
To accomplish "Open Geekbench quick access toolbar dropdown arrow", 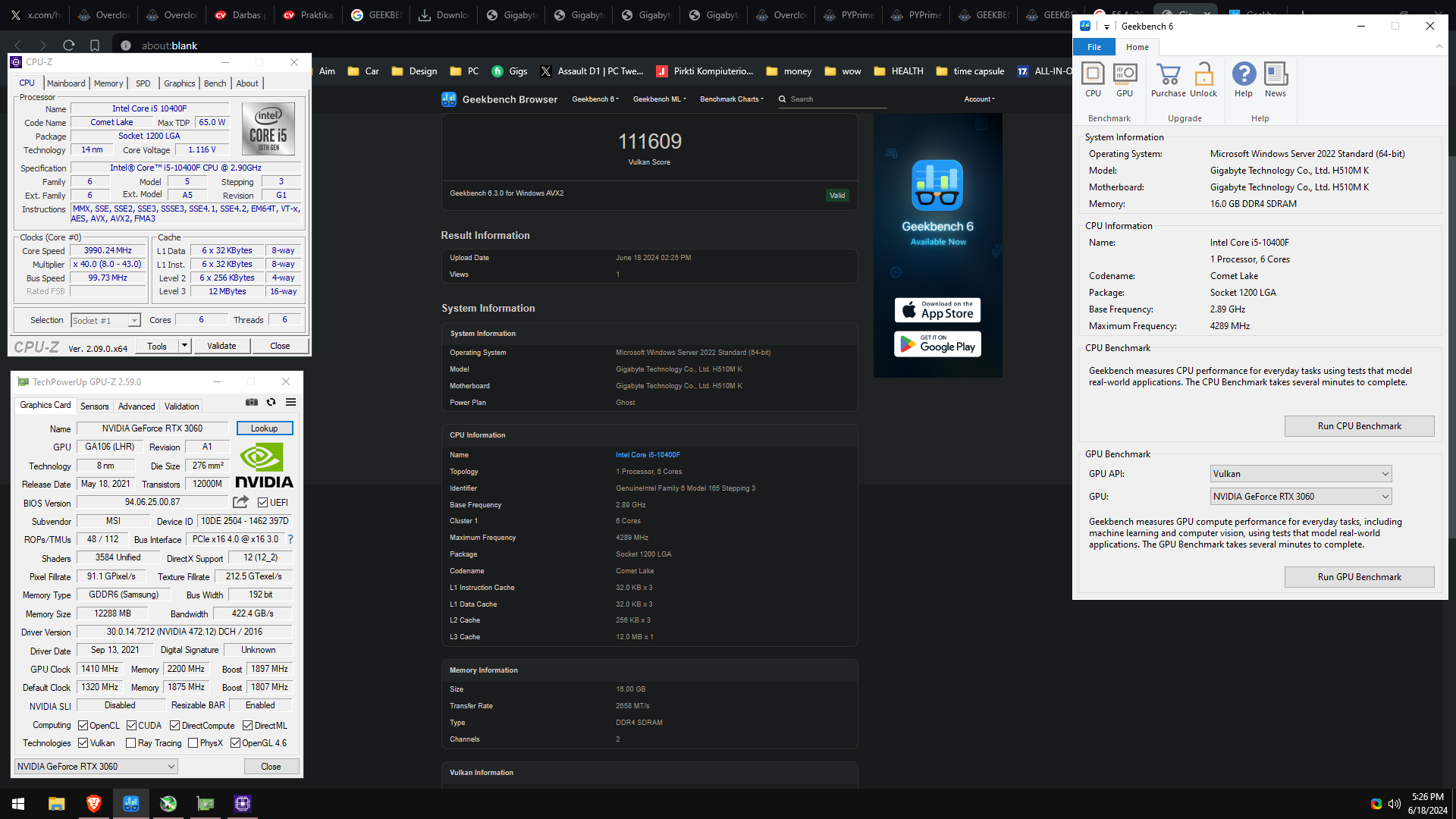I will 1106,27.
